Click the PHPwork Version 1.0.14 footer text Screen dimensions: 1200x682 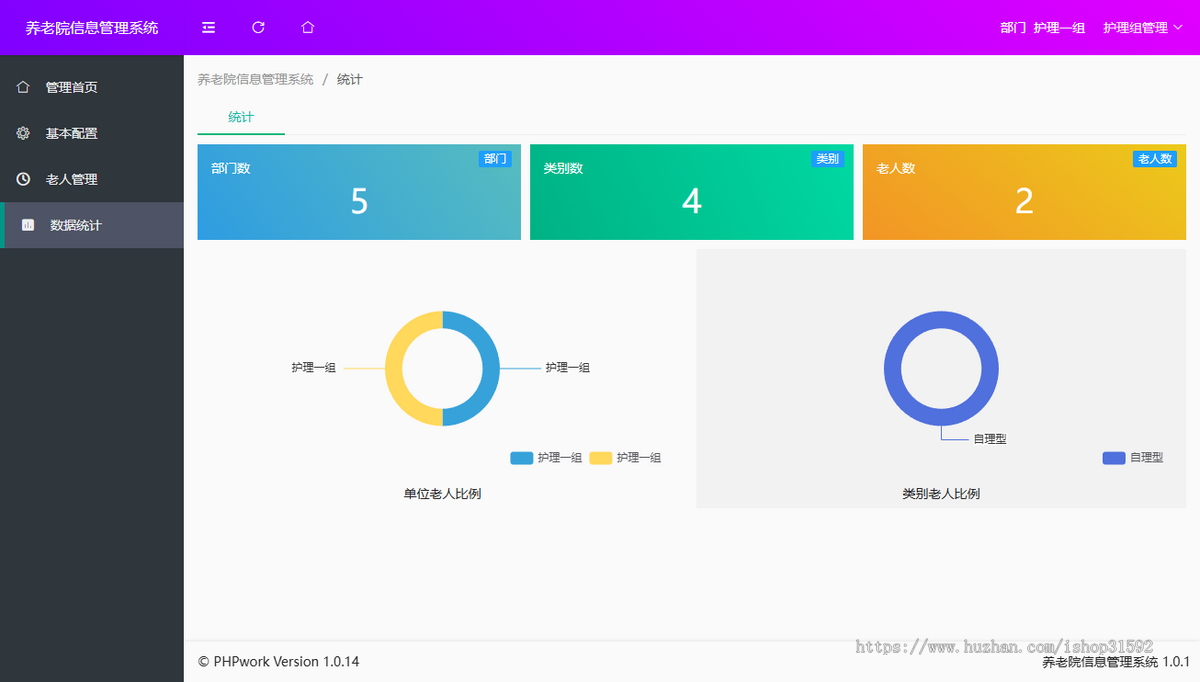pyautogui.click(x=278, y=662)
